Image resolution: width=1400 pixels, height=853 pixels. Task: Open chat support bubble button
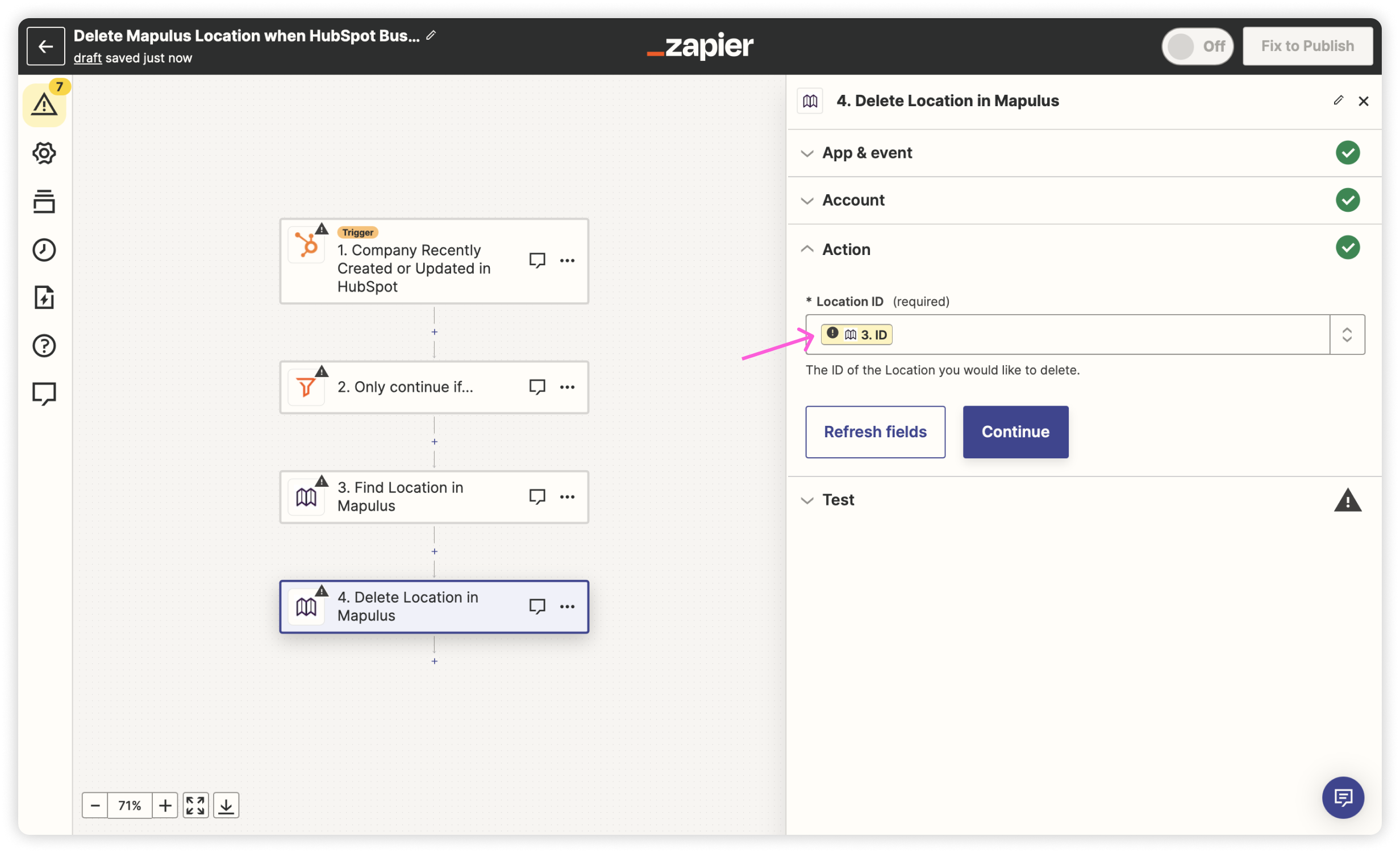click(1343, 798)
